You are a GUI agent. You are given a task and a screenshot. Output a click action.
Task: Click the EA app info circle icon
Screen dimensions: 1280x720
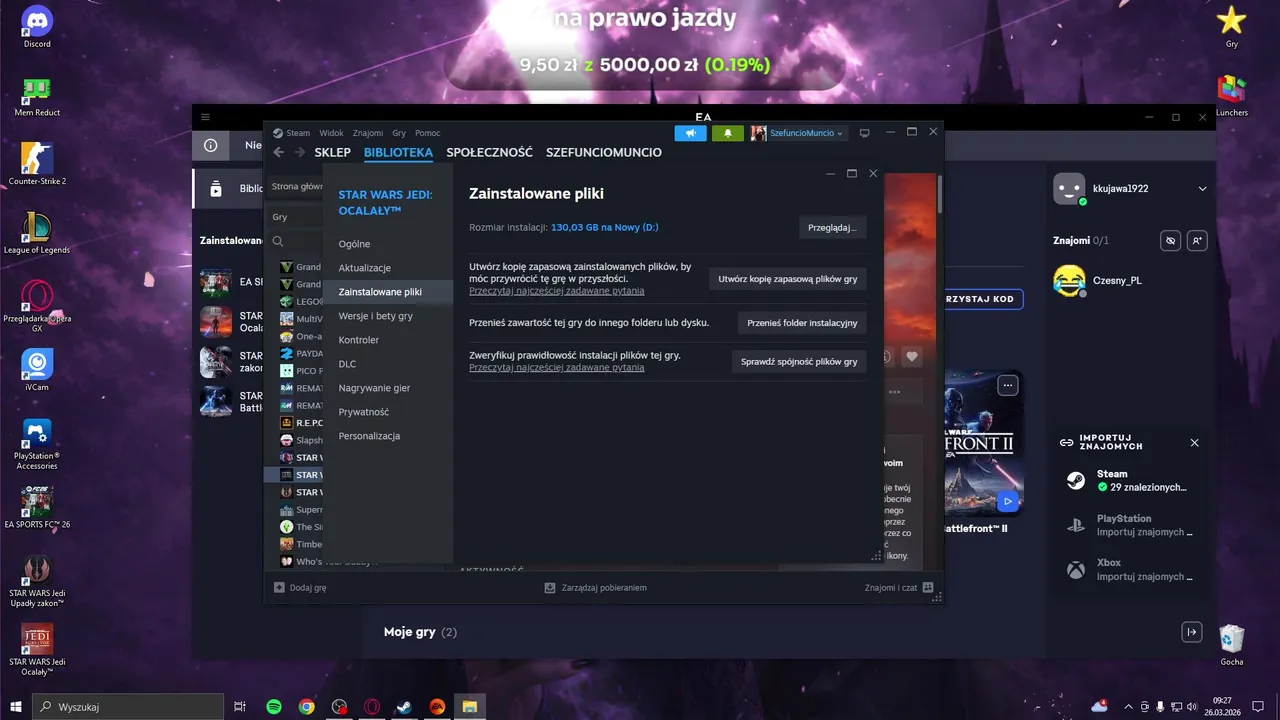211,145
